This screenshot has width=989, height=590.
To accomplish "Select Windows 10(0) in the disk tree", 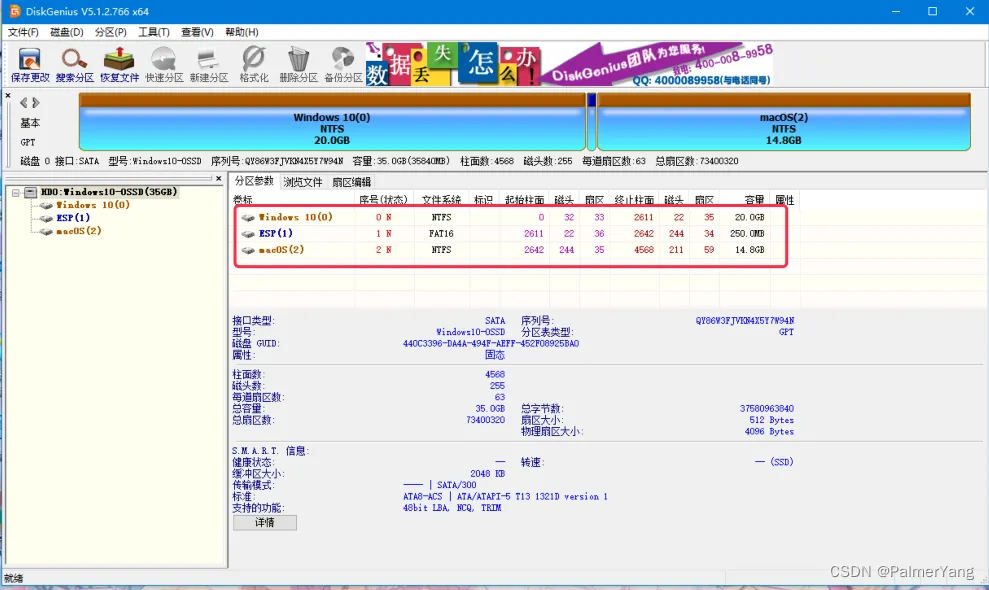I will 92,205.
